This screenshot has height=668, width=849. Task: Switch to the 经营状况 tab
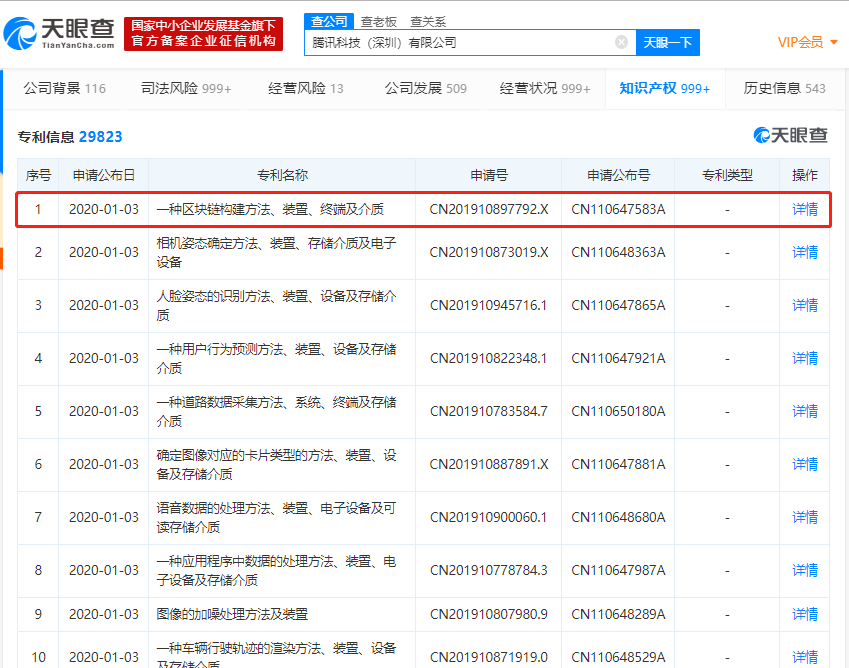click(545, 88)
